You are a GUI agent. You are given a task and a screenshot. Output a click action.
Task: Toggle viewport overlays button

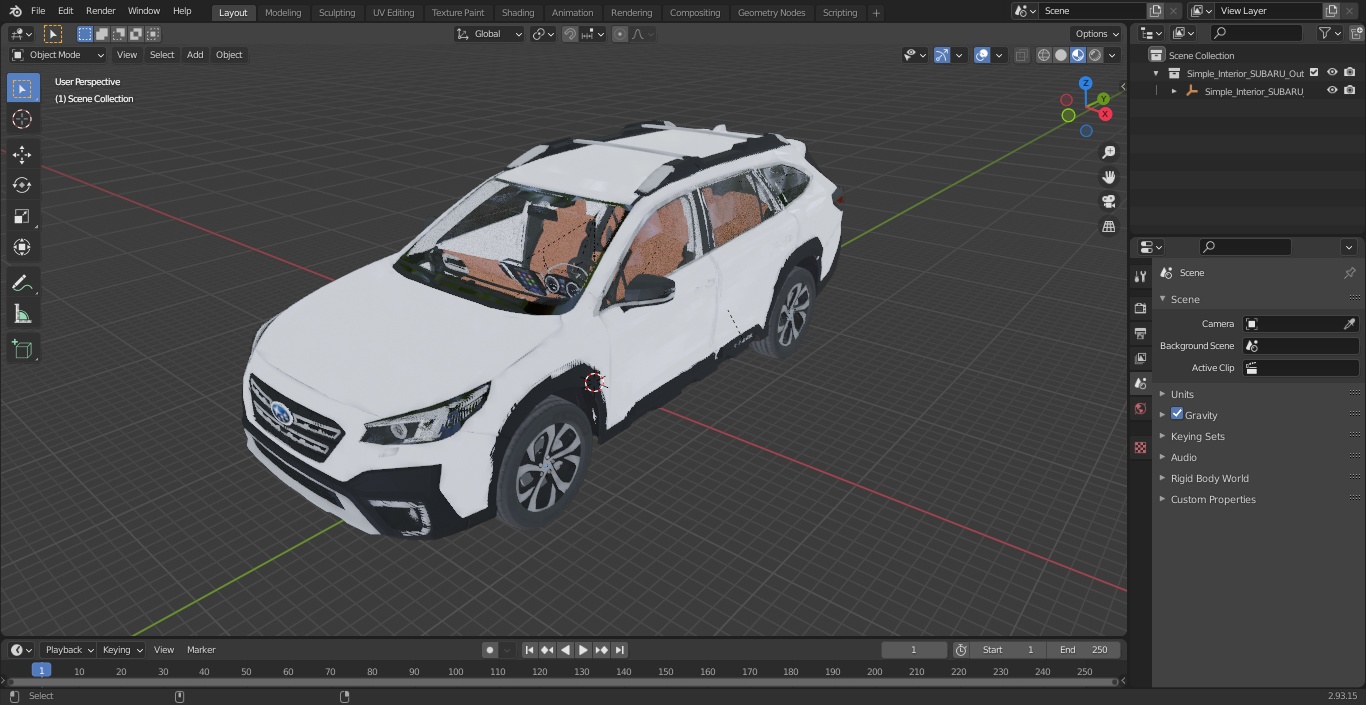coord(982,55)
